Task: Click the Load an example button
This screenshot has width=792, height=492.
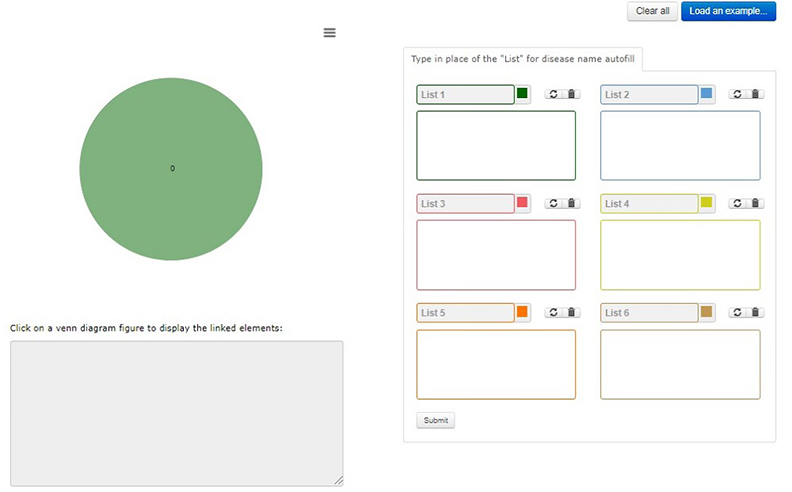Action: [728, 11]
